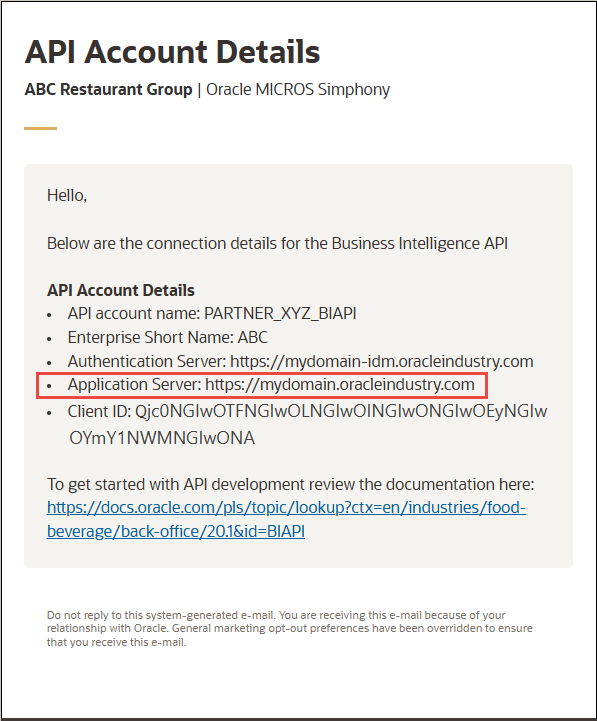Click the 'Do not reply' footer disclaimer

289,628
